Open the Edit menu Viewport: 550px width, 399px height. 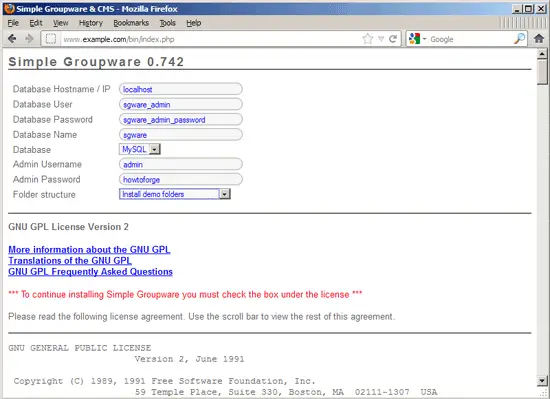coord(35,23)
